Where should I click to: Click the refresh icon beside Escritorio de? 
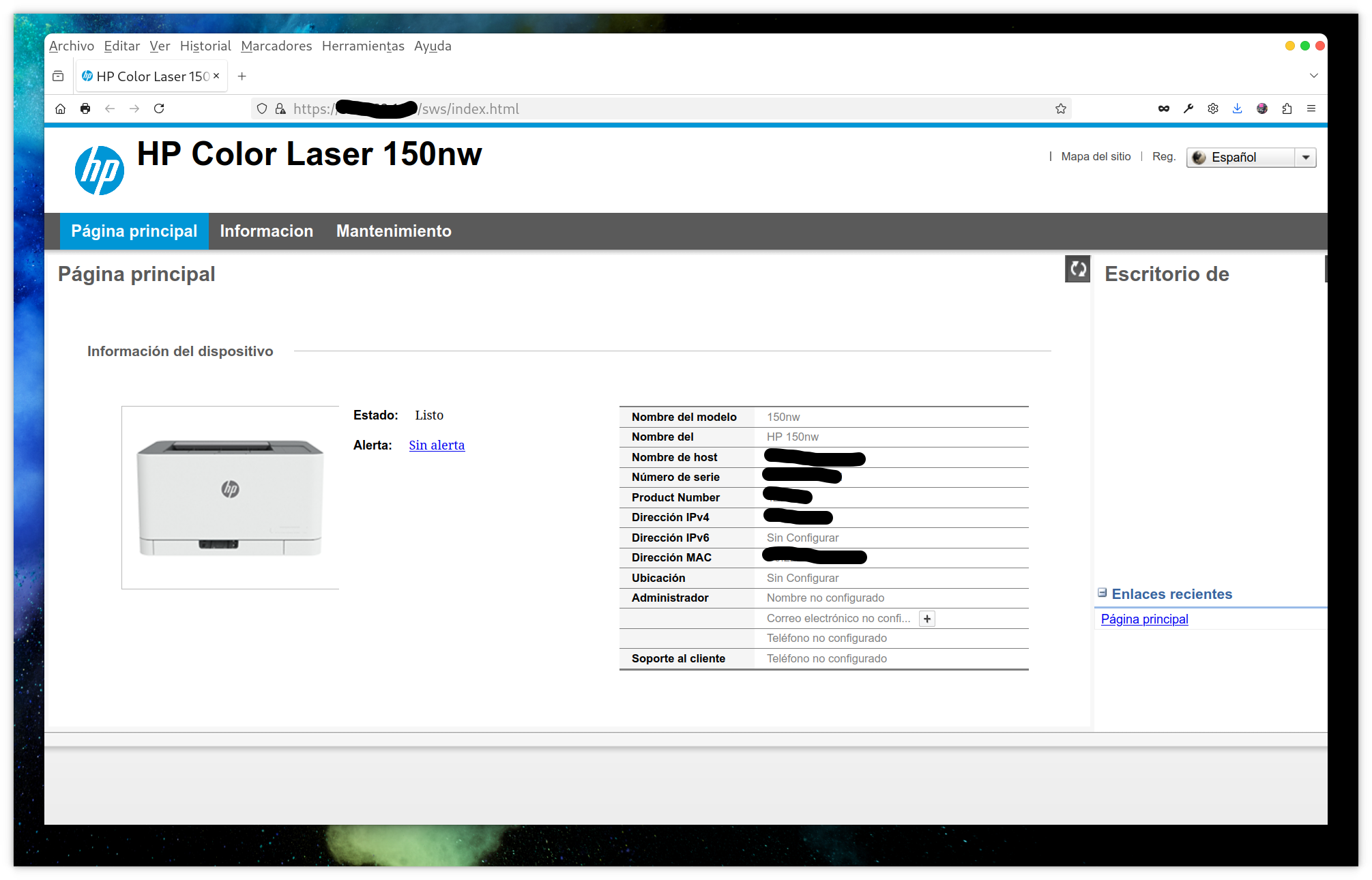point(1078,269)
